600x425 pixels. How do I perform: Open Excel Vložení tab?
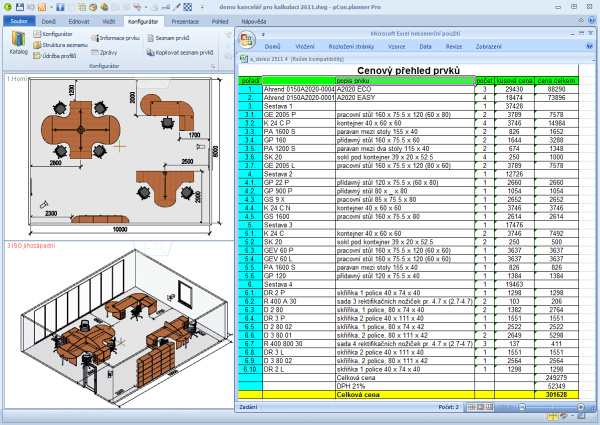[x=304, y=47]
